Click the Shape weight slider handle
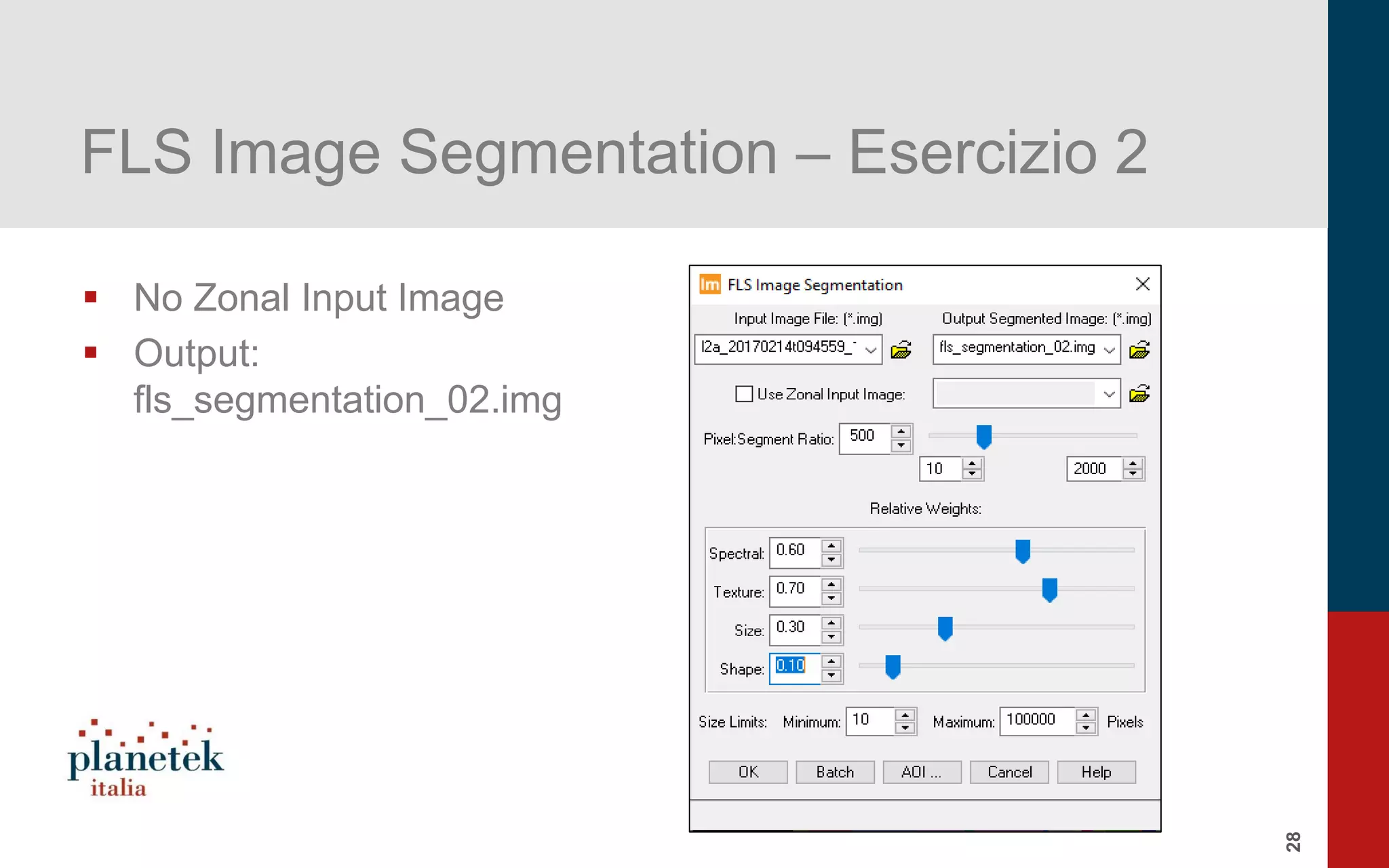The width and height of the screenshot is (1389, 868). [893, 667]
